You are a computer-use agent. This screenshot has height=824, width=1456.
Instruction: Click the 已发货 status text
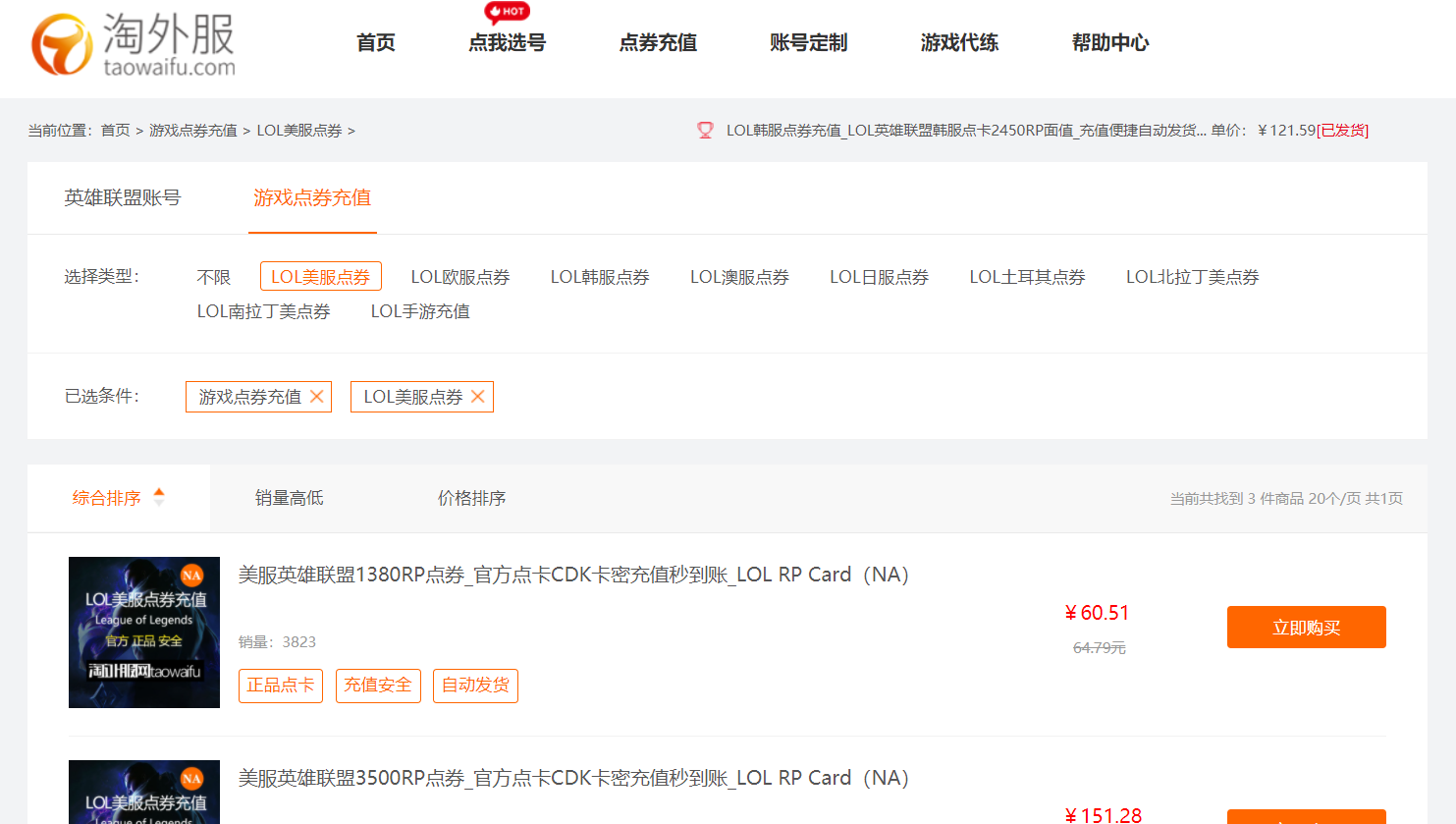(1342, 131)
